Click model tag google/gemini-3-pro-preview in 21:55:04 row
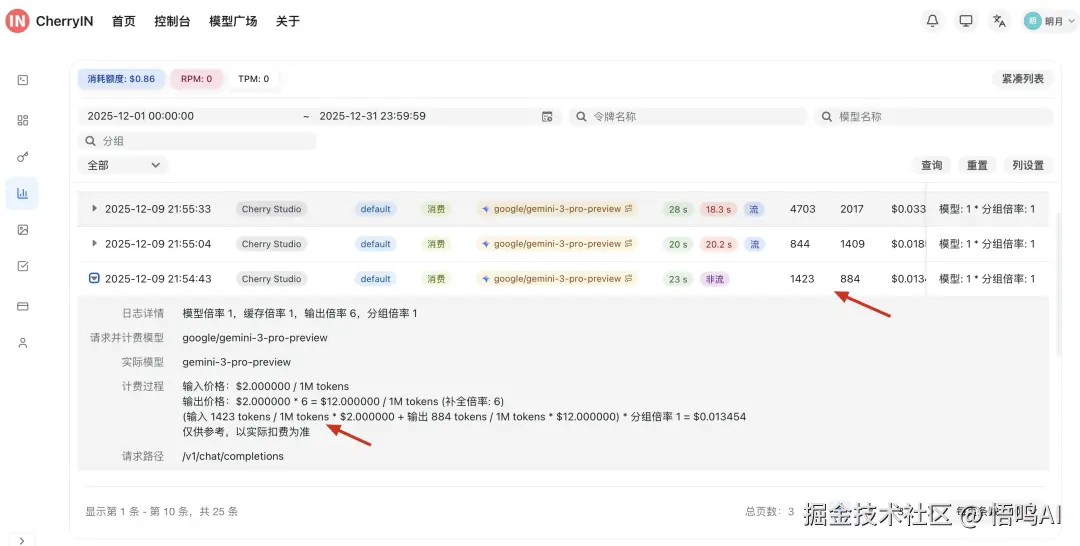 pyautogui.click(x=557, y=244)
